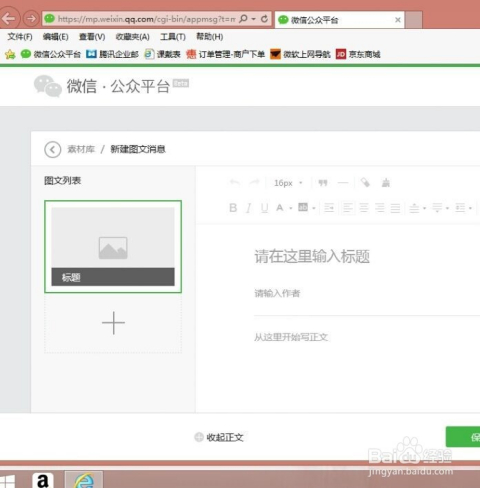Go back using the circled arrow icon
Image resolution: width=480 pixels, height=488 pixels.
[53, 149]
